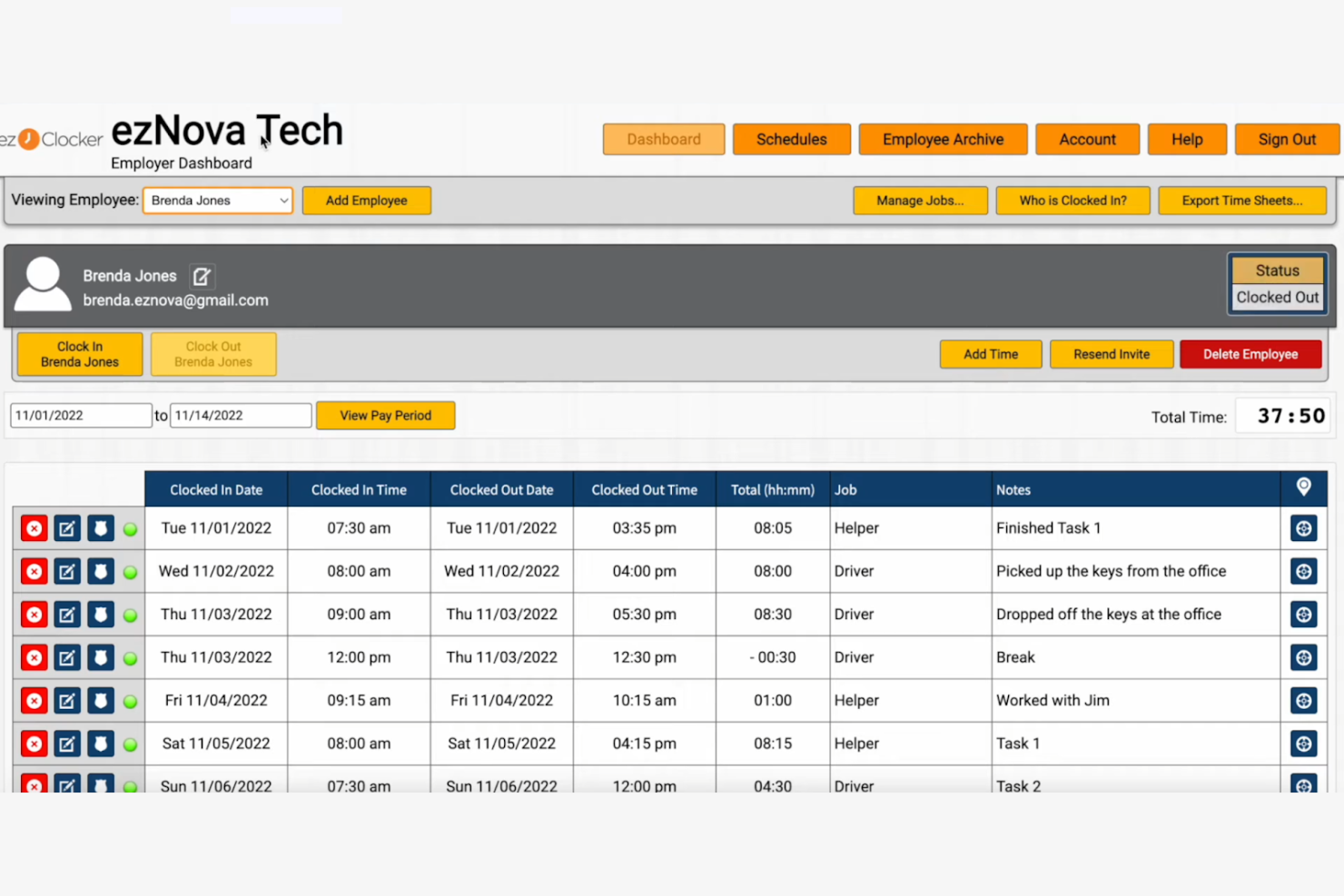The image size is (1344, 896).
Task: Edit the Dropped off the keys entry
Action: click(67, 615)
